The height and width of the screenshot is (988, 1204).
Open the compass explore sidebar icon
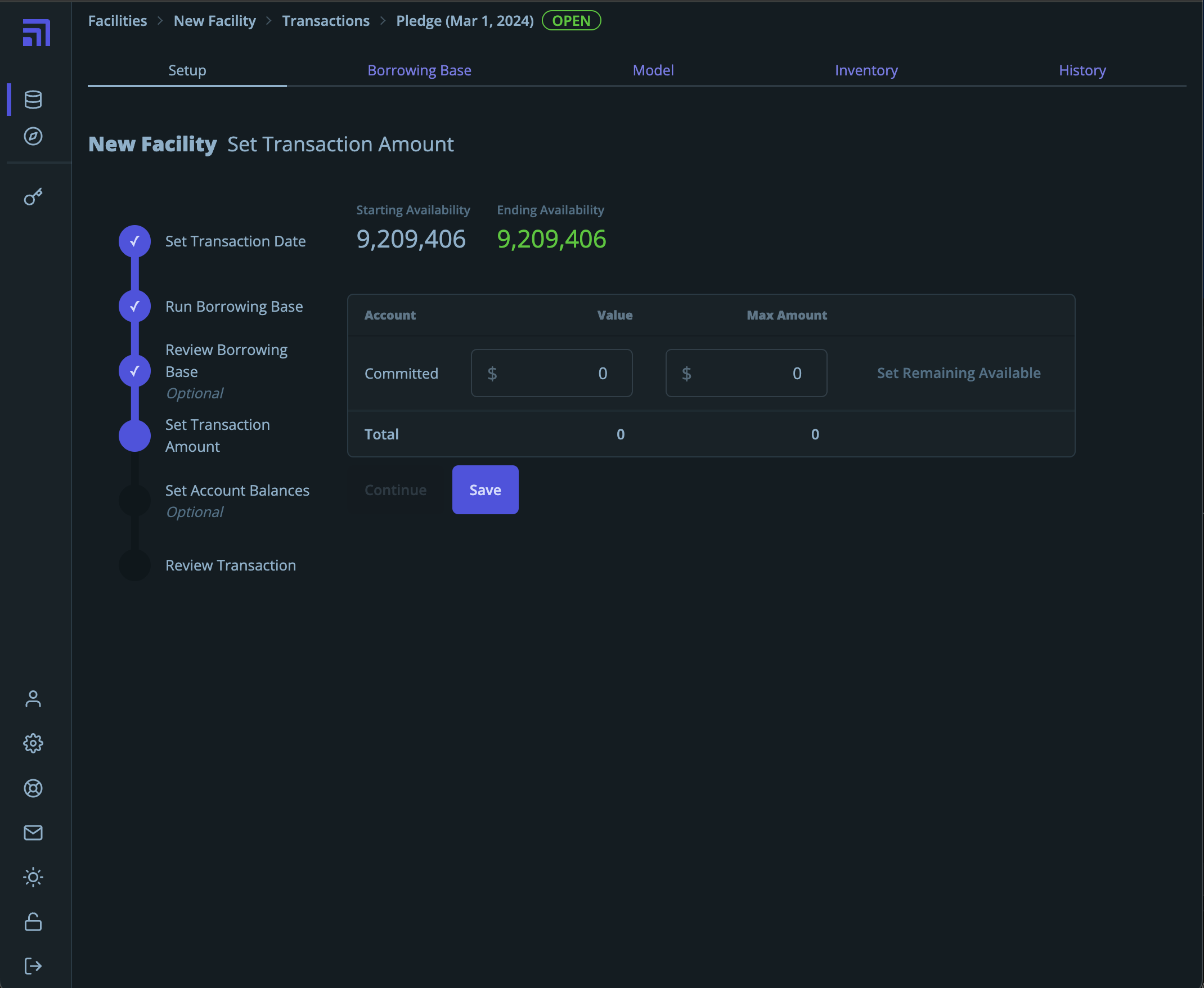33,136
